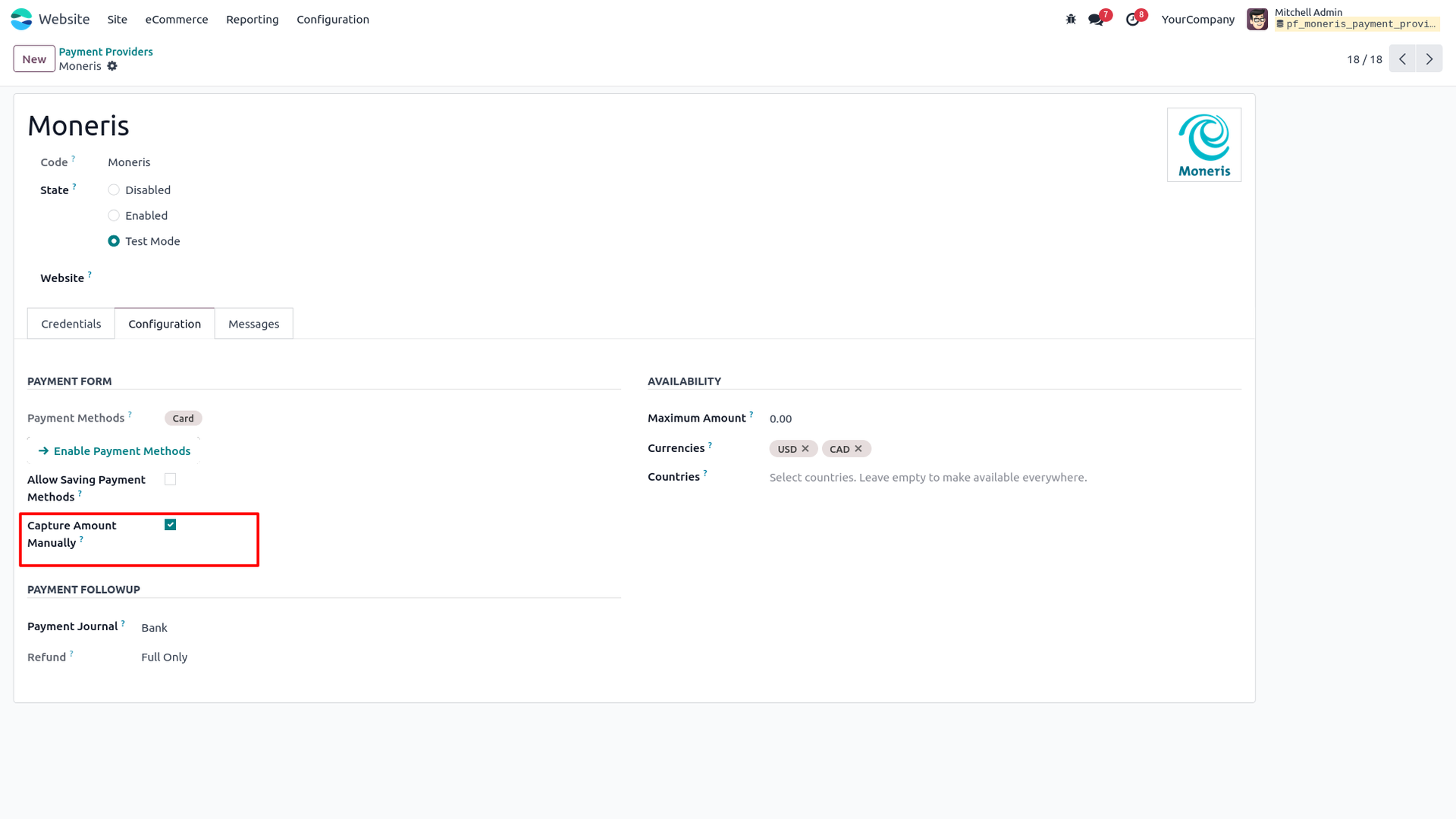The height and width of the screenshot is (819, 1456).
Task: Go to next record arrow
Action: point(1429,59)
